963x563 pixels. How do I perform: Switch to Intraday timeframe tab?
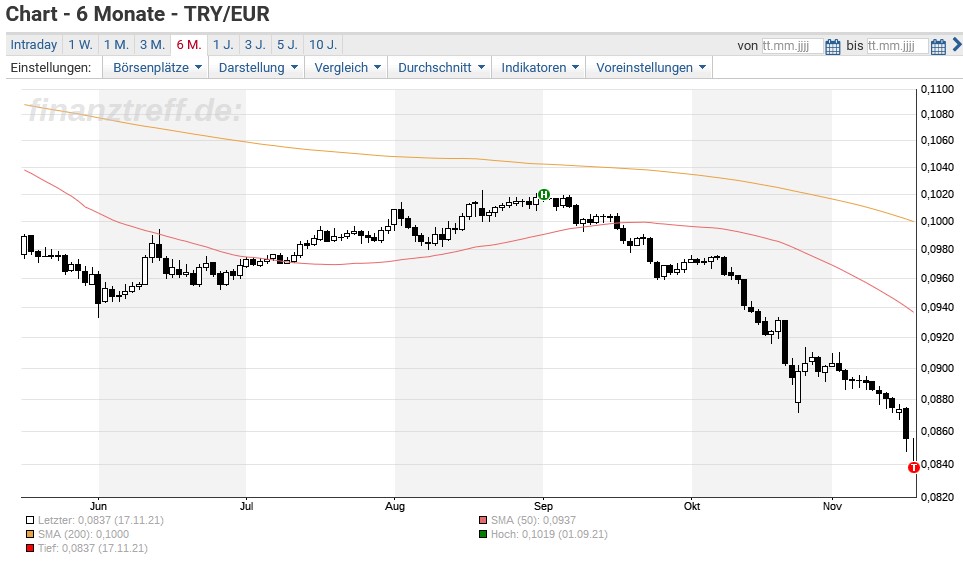(x=34, y=45)
